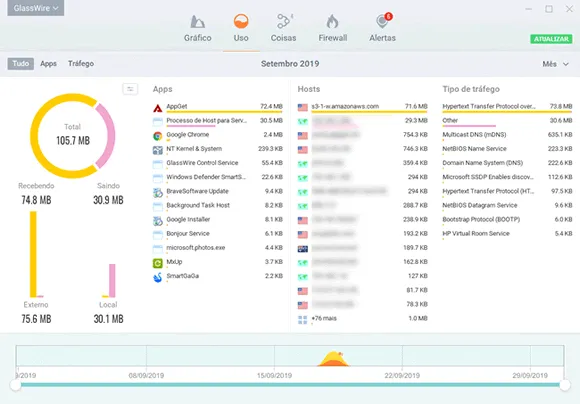Select Hypertext Transfer Protocol over... traffic type
This screenshot has height=404, width=580.
pyautogui.click(x=508, y=108)
